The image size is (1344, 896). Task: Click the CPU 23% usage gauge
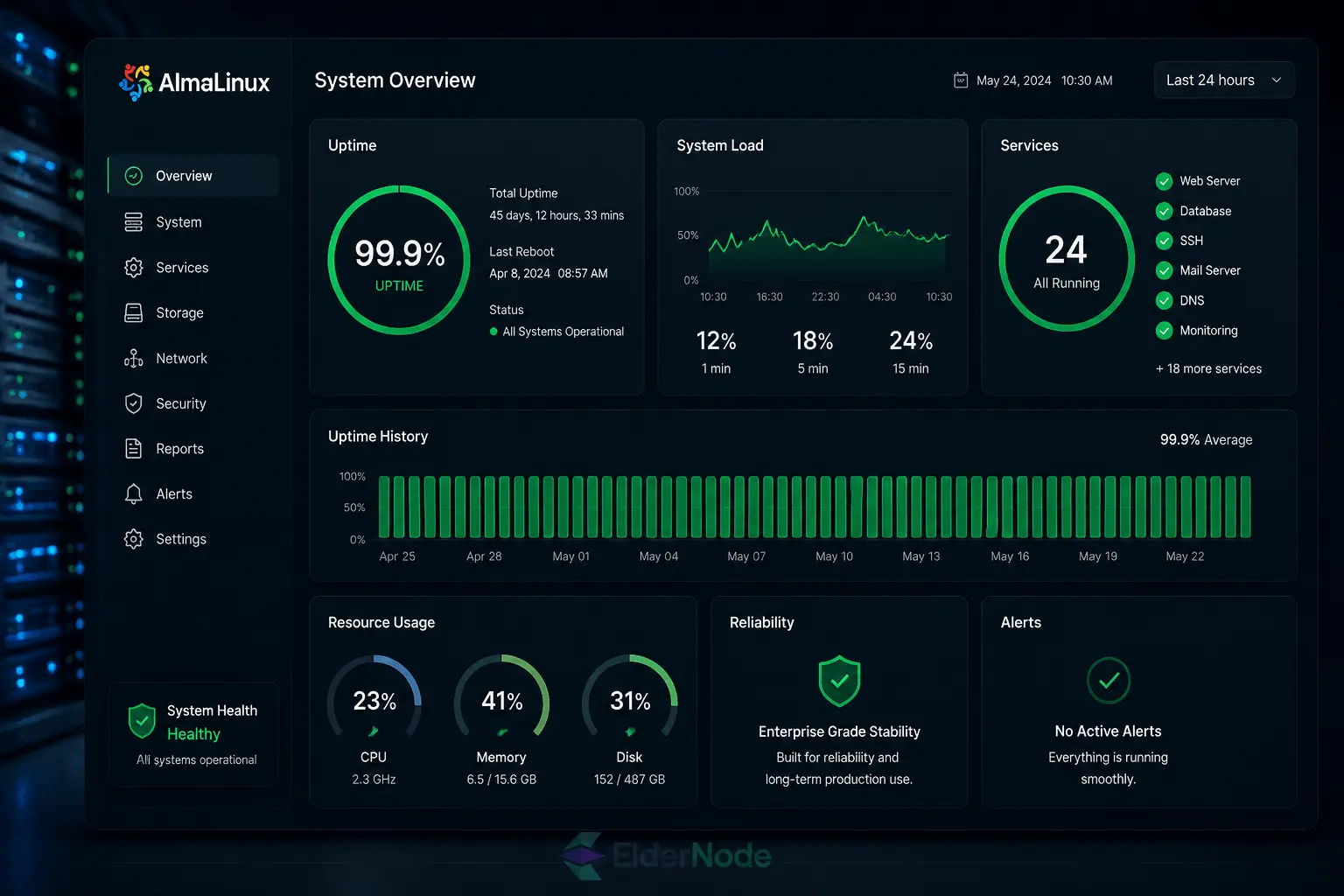(374, 697)
